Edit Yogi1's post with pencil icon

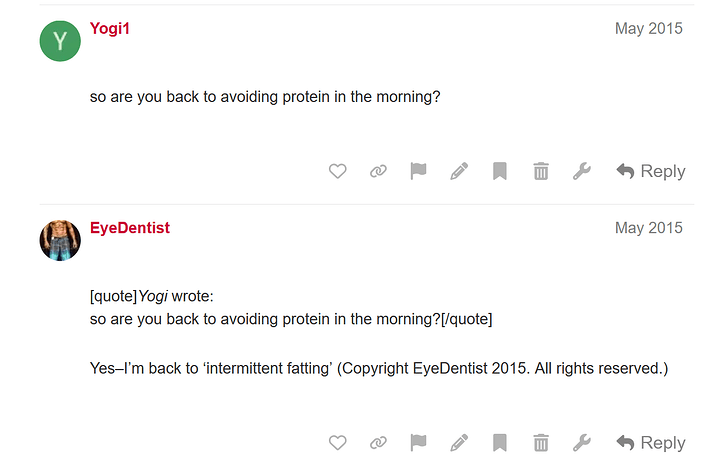click(x=459, y=172)
